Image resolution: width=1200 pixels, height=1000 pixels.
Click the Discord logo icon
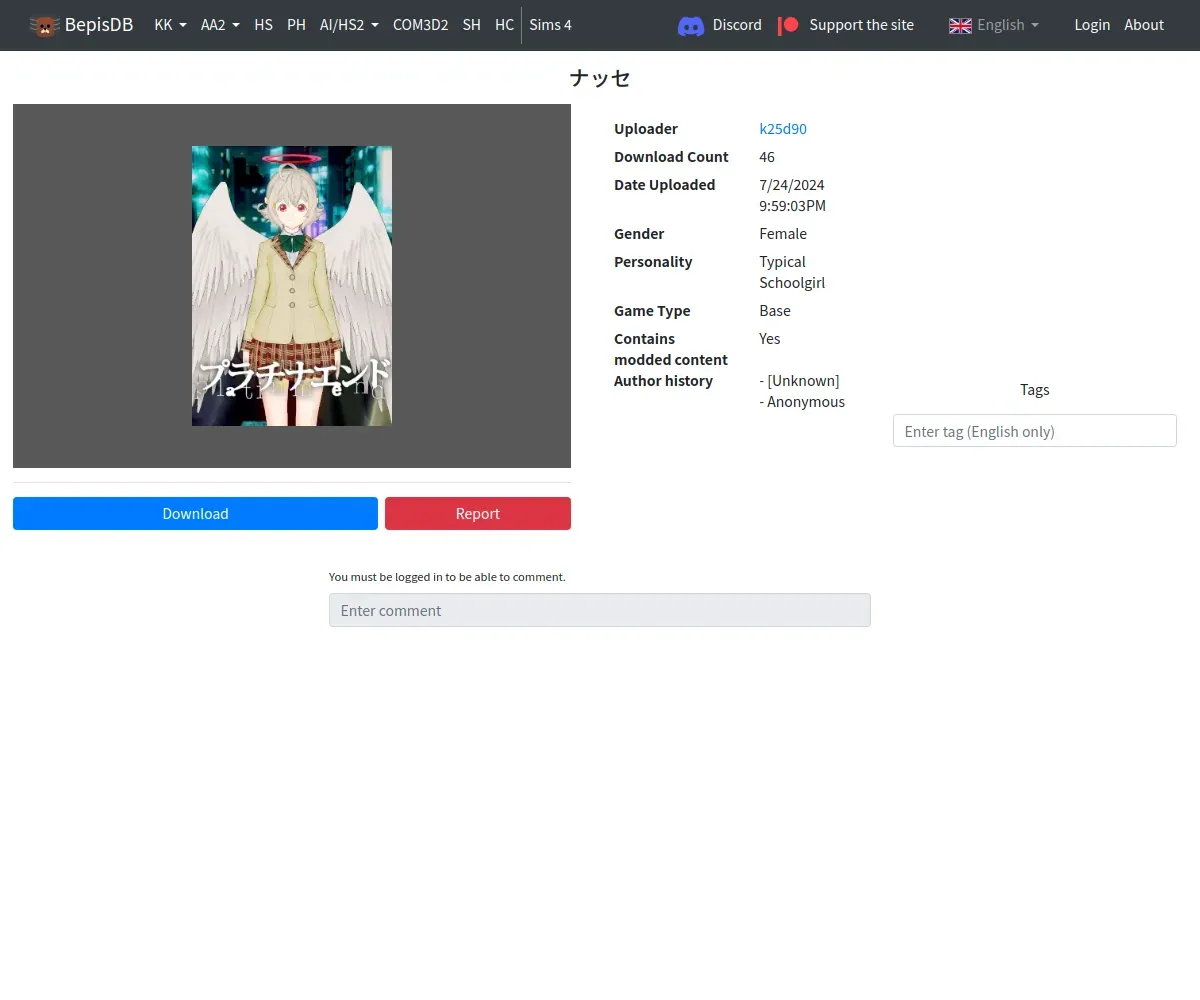[x=691, y=25]
